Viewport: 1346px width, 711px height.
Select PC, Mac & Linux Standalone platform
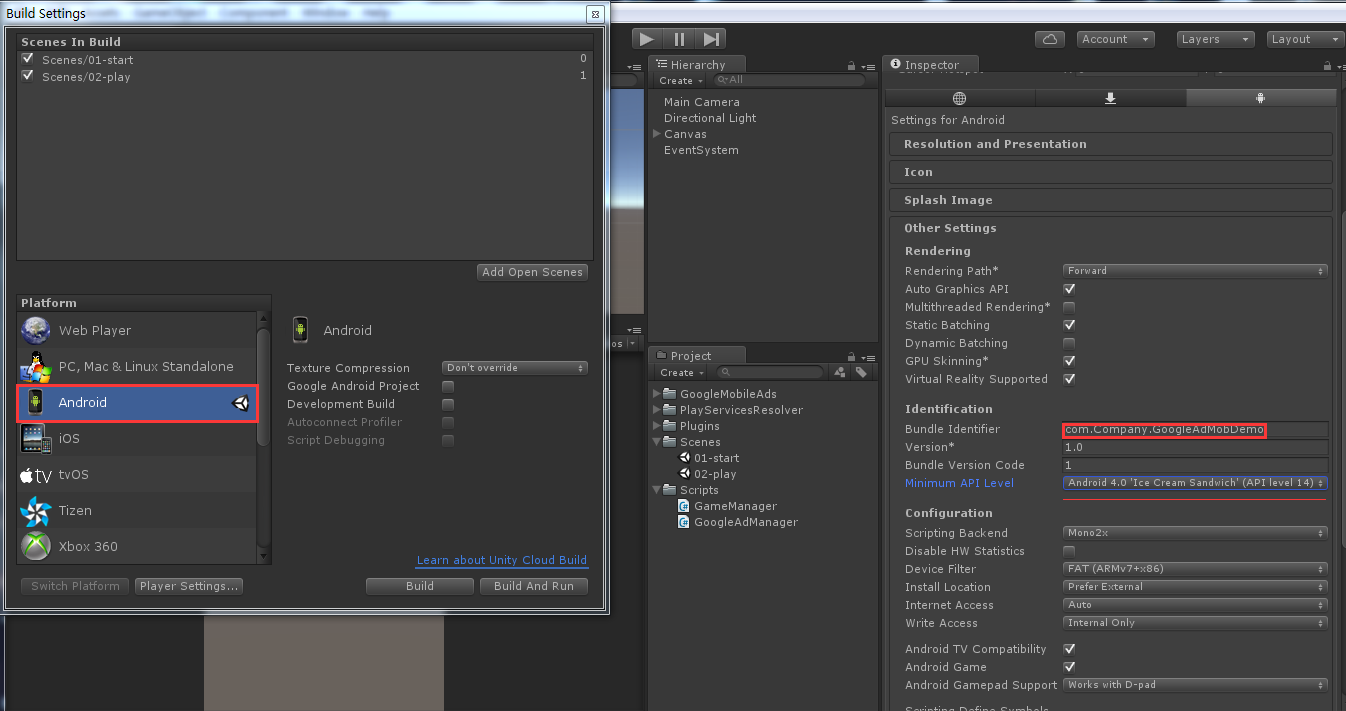coord(137,366)
